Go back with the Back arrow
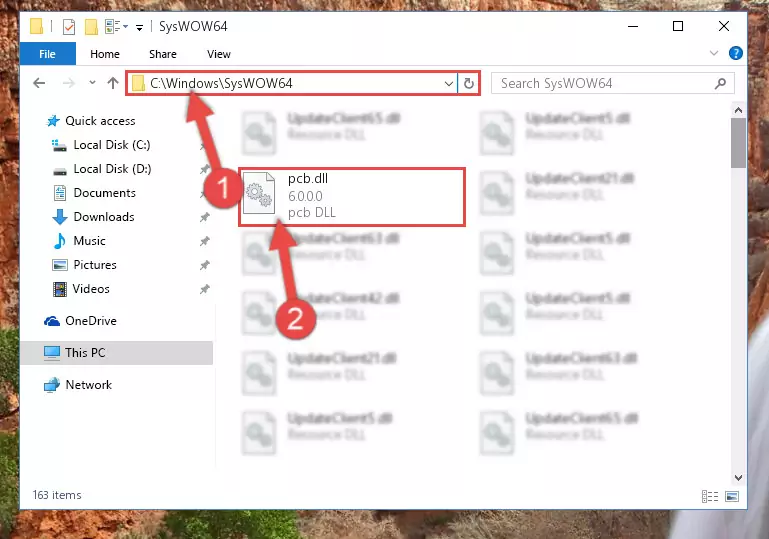Image resolution: width=769 pixels, height=539 pixels. pyautogui.click(x=39, y=83)
